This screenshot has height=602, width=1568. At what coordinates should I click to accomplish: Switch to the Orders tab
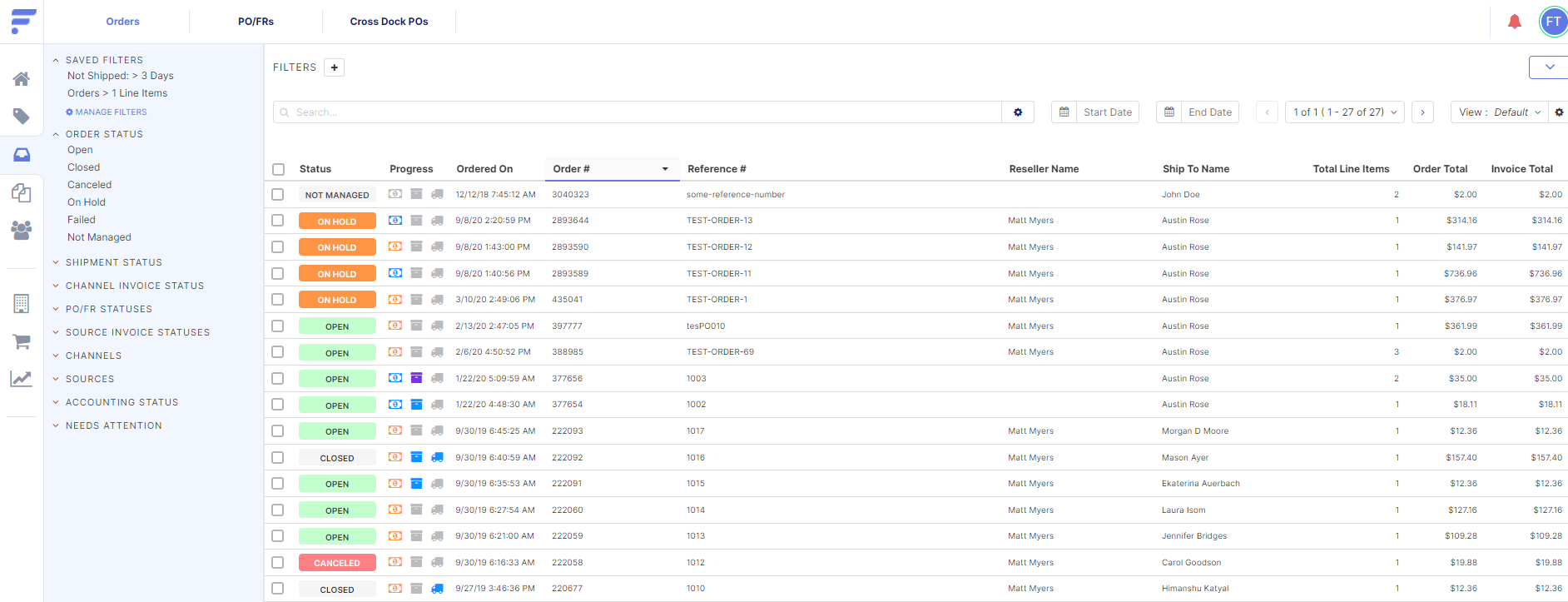[122, 22]
